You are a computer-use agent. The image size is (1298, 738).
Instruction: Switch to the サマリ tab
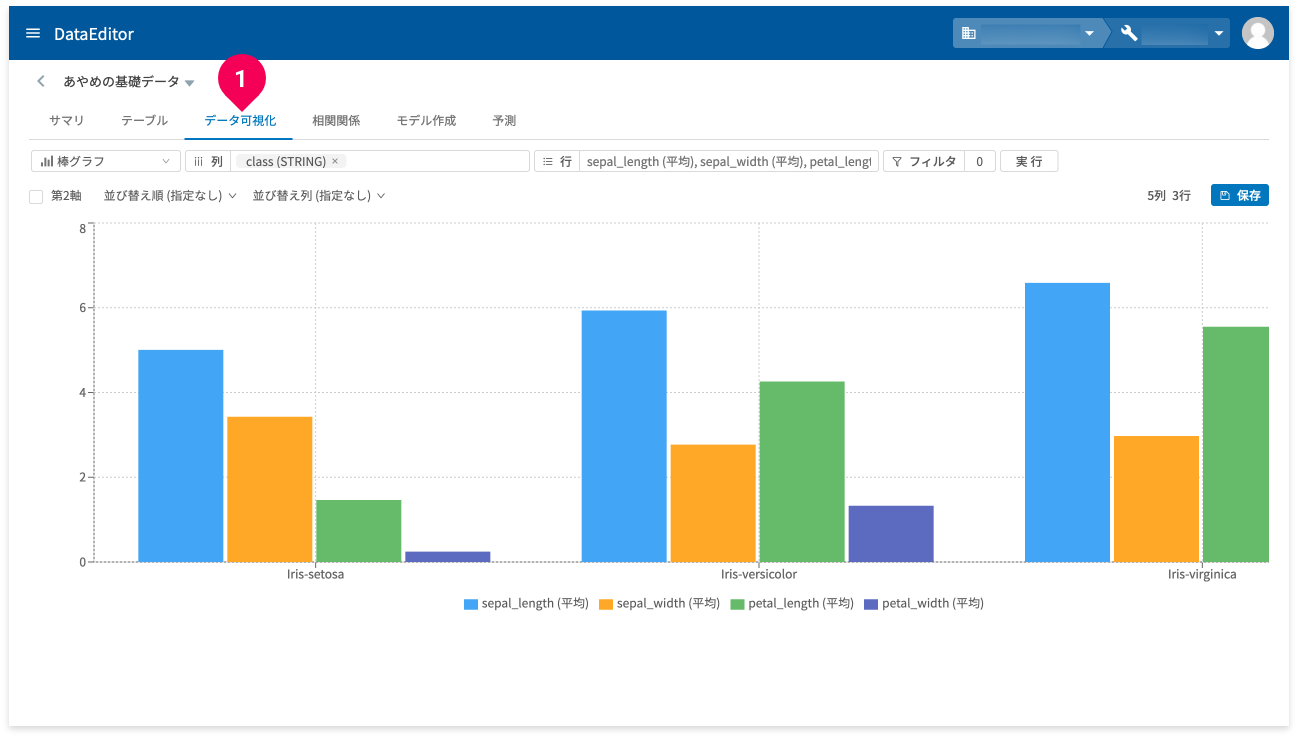(x=66, y=120)
